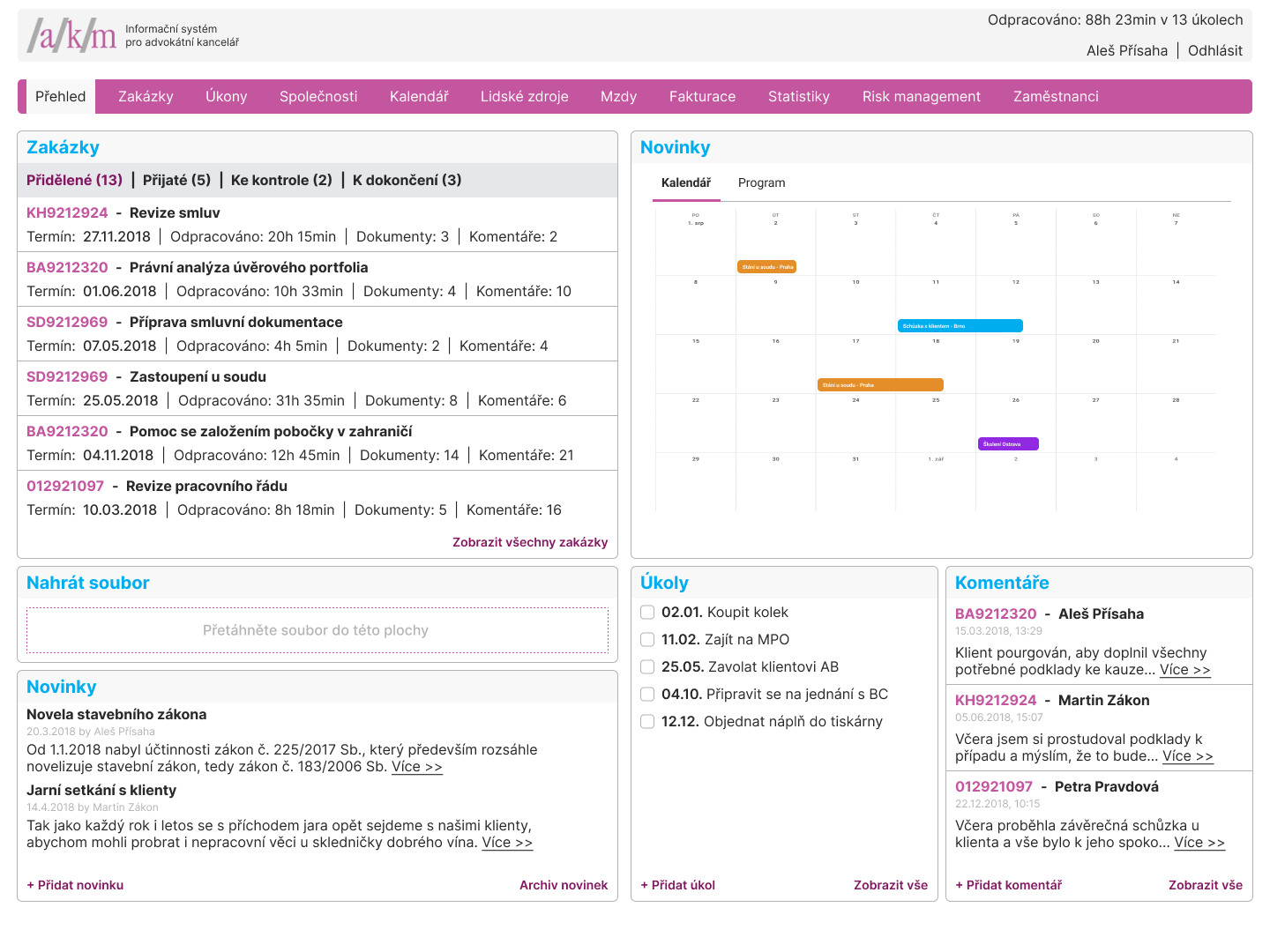Open orange event starting on day 17
This screenshot has height=952, width=1270.
[880, 384]
